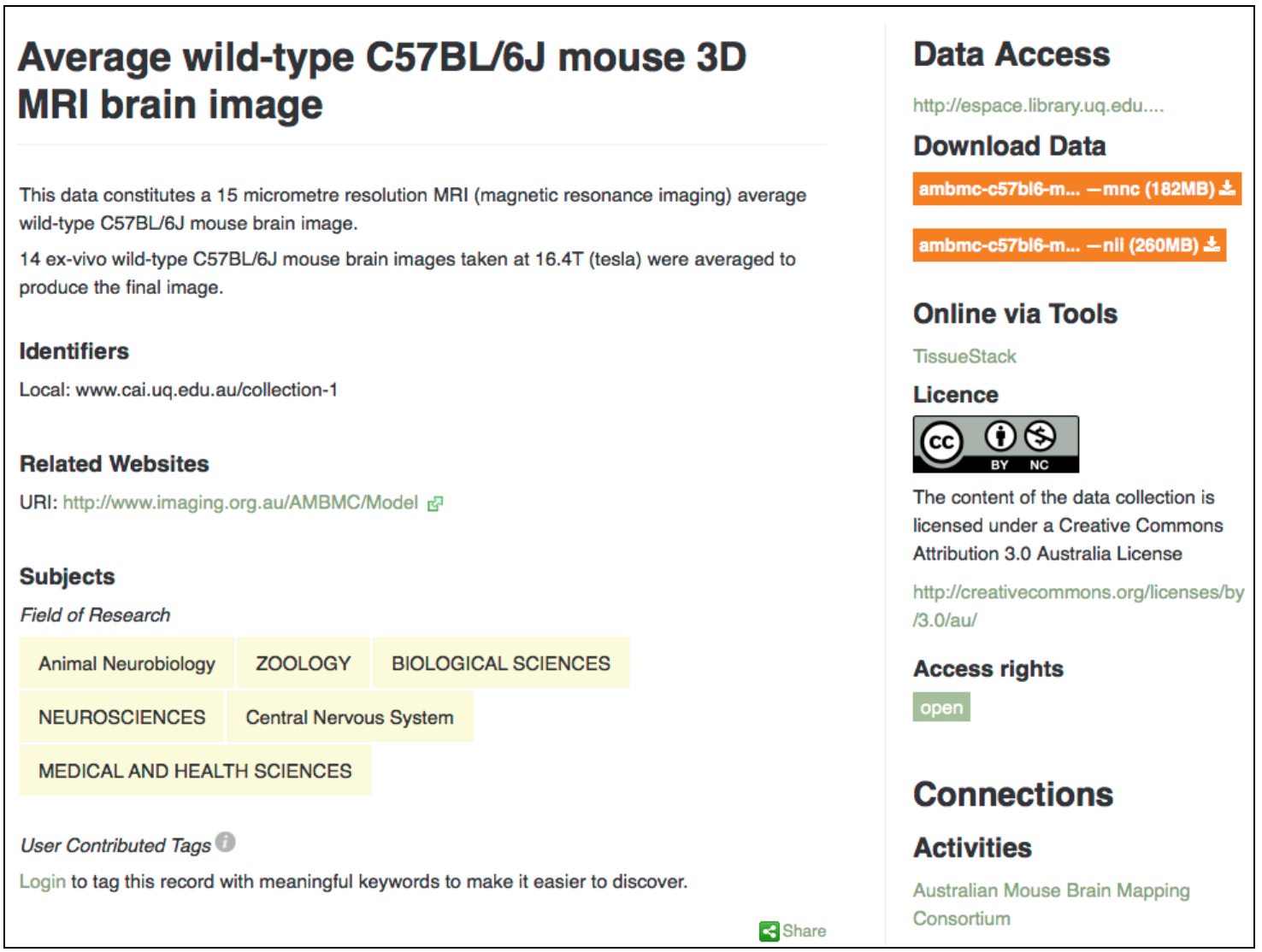Click the green Share icon
Viewport: 1262px width, 952px height.
[769, 931]
